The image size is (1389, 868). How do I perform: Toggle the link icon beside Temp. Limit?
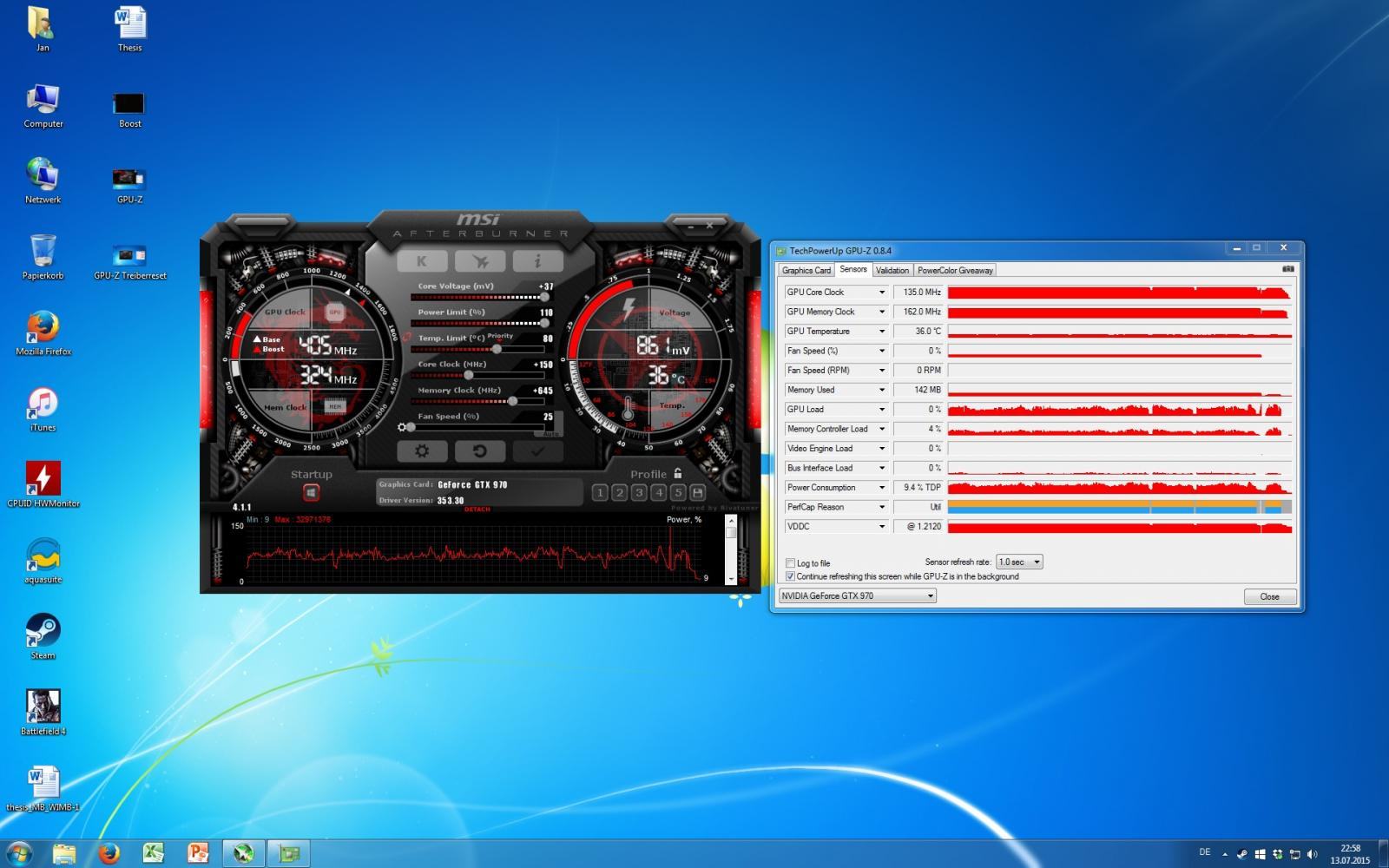pyautogui.click(x=407, y=337)
